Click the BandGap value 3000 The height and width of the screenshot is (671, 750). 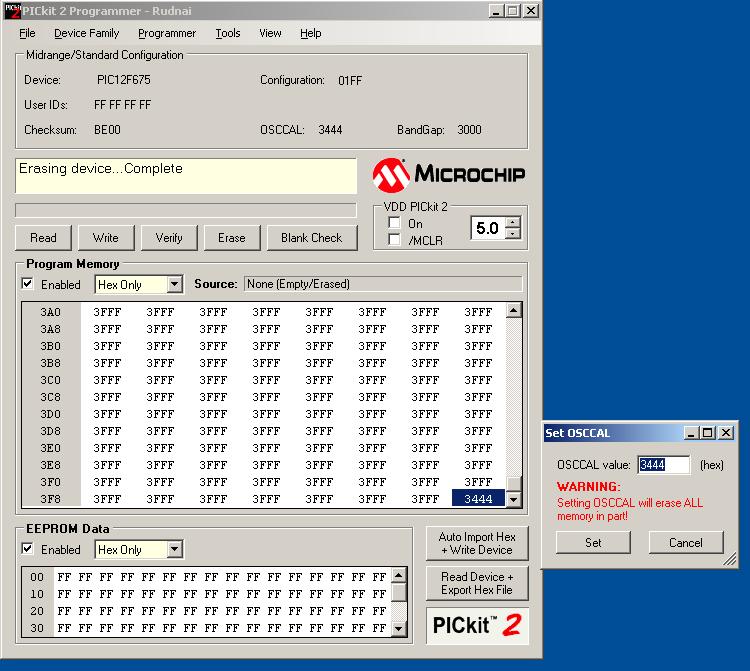469,130
